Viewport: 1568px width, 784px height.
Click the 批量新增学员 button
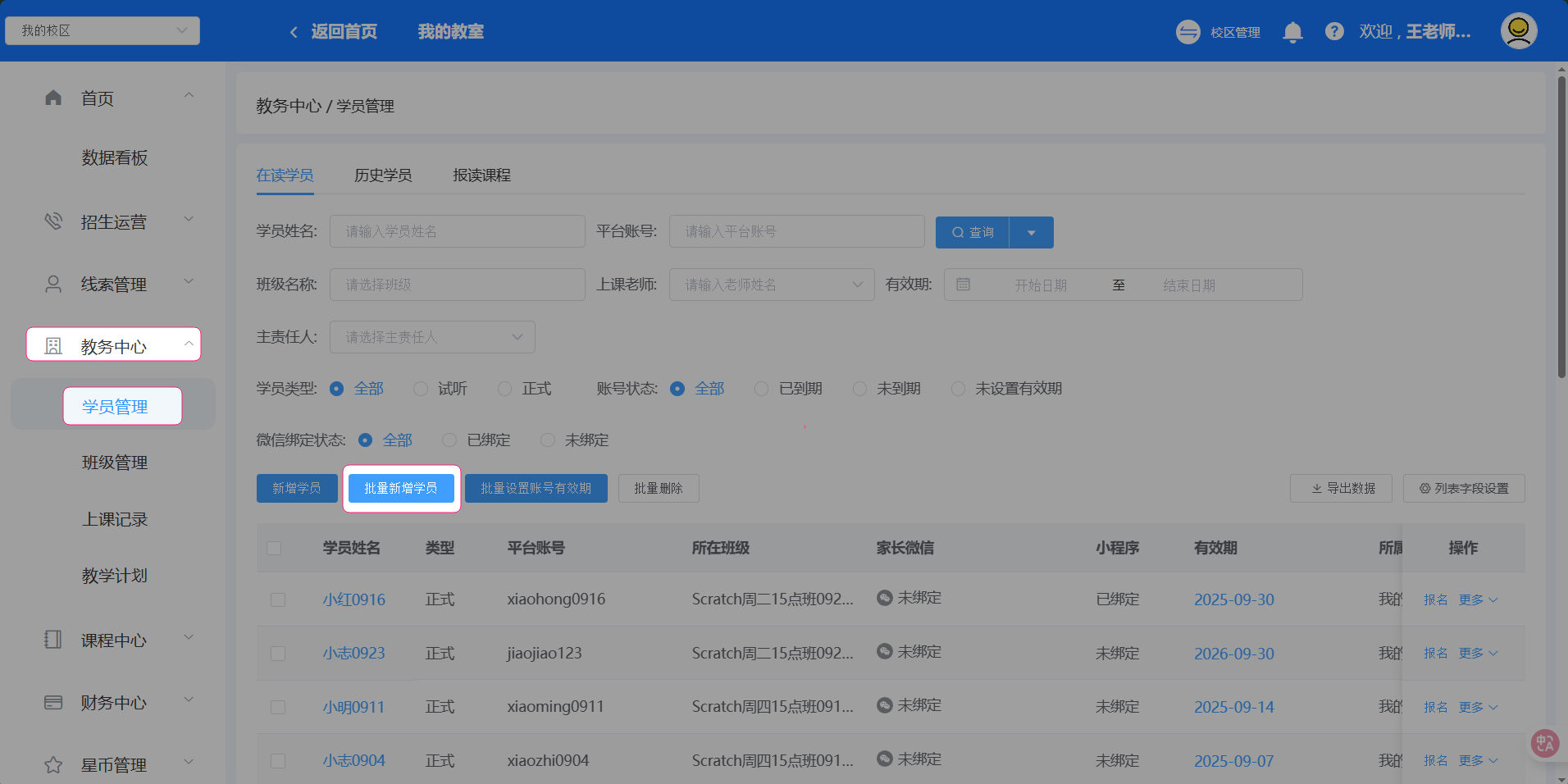(401, 489)
